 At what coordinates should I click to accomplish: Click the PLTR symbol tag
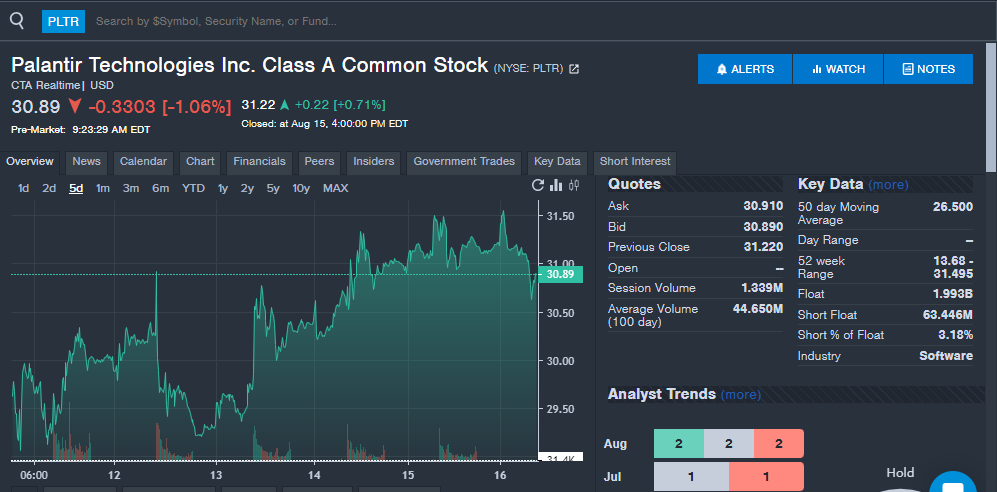[63, 22]
